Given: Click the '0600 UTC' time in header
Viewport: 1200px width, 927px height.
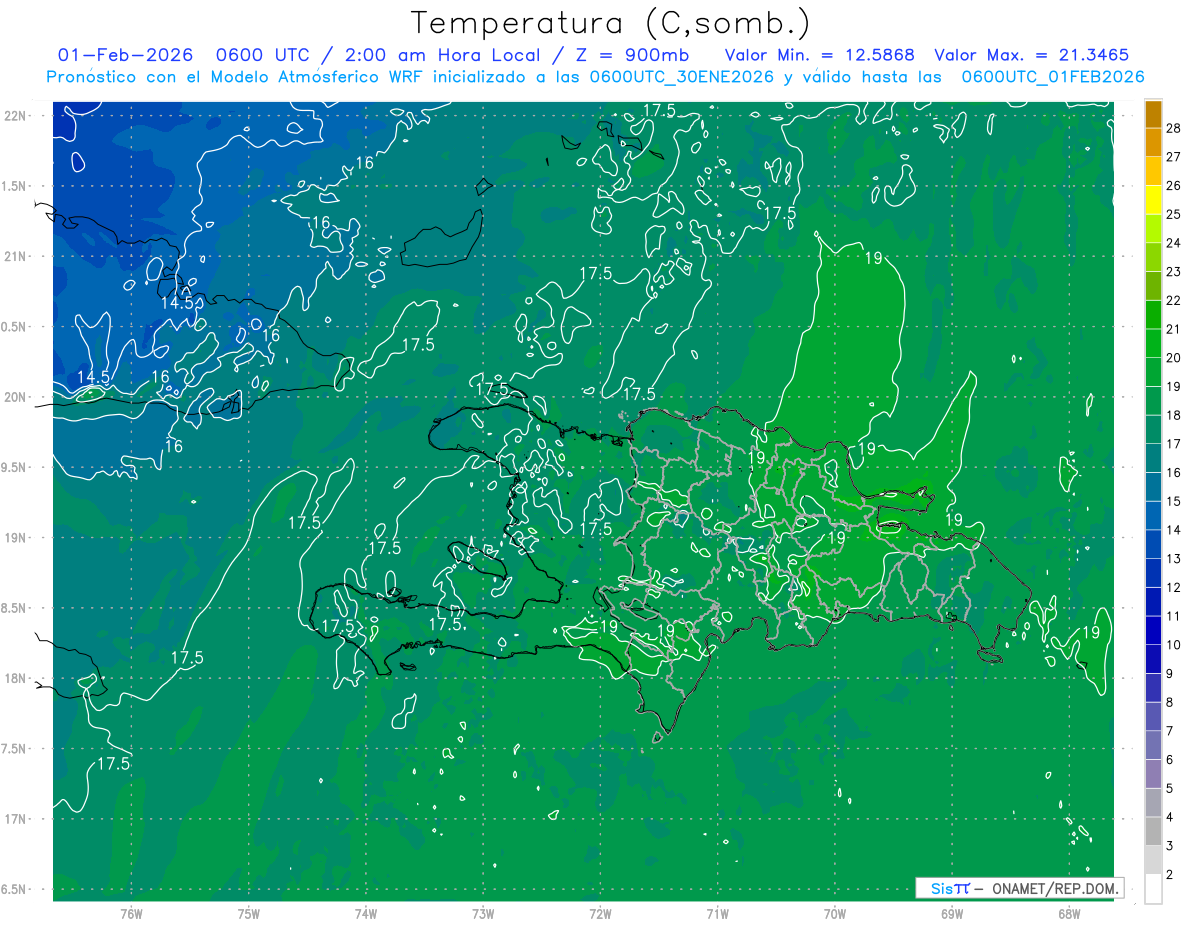Looking at the screenshot, I should [x=260, y=55].
